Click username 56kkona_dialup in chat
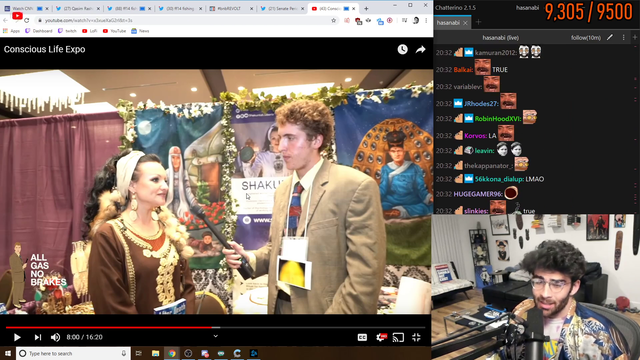The height and width of the screenshot is (360, 640). point(499,179)
